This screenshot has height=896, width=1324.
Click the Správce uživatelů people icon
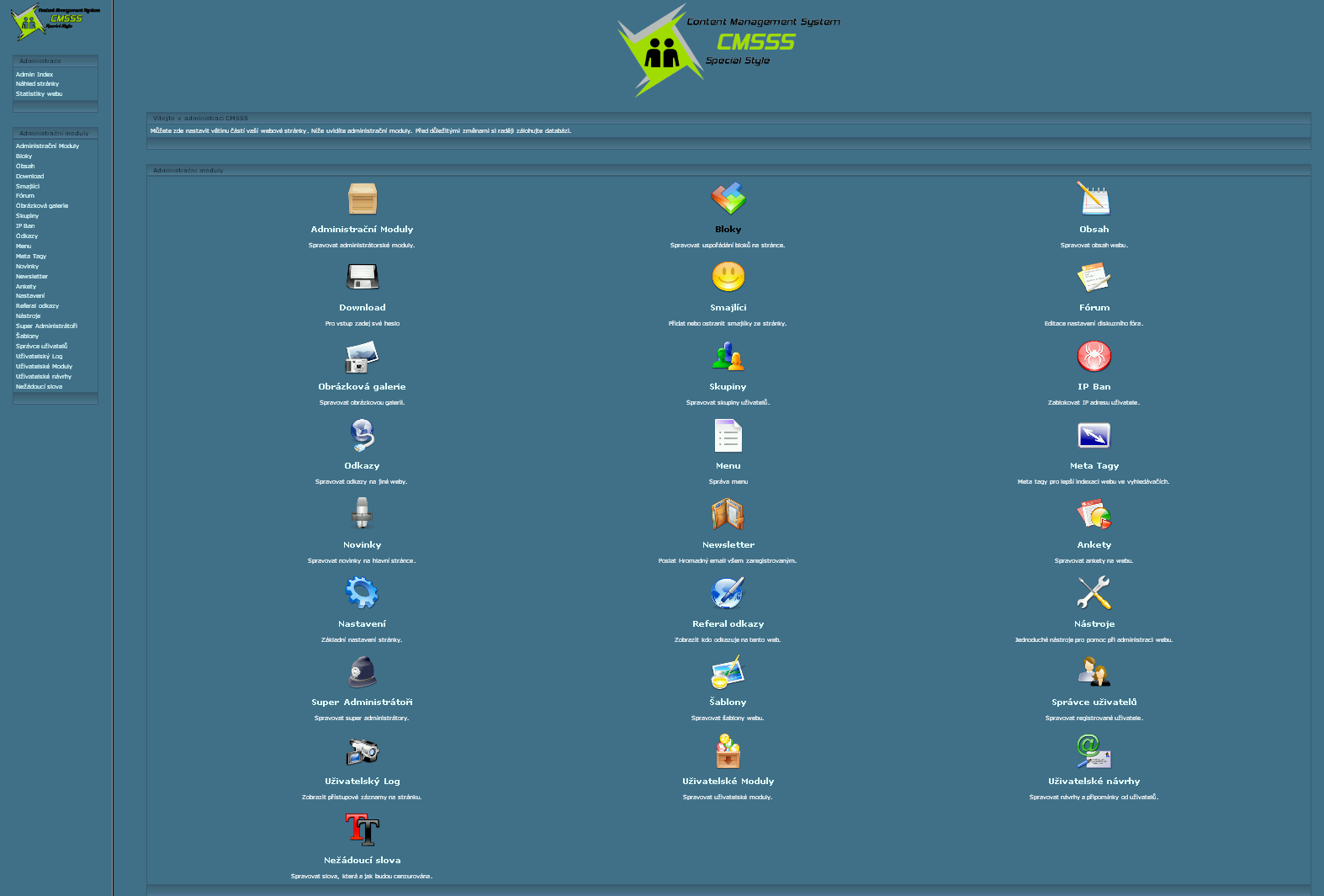click(x=1094, y=671)
